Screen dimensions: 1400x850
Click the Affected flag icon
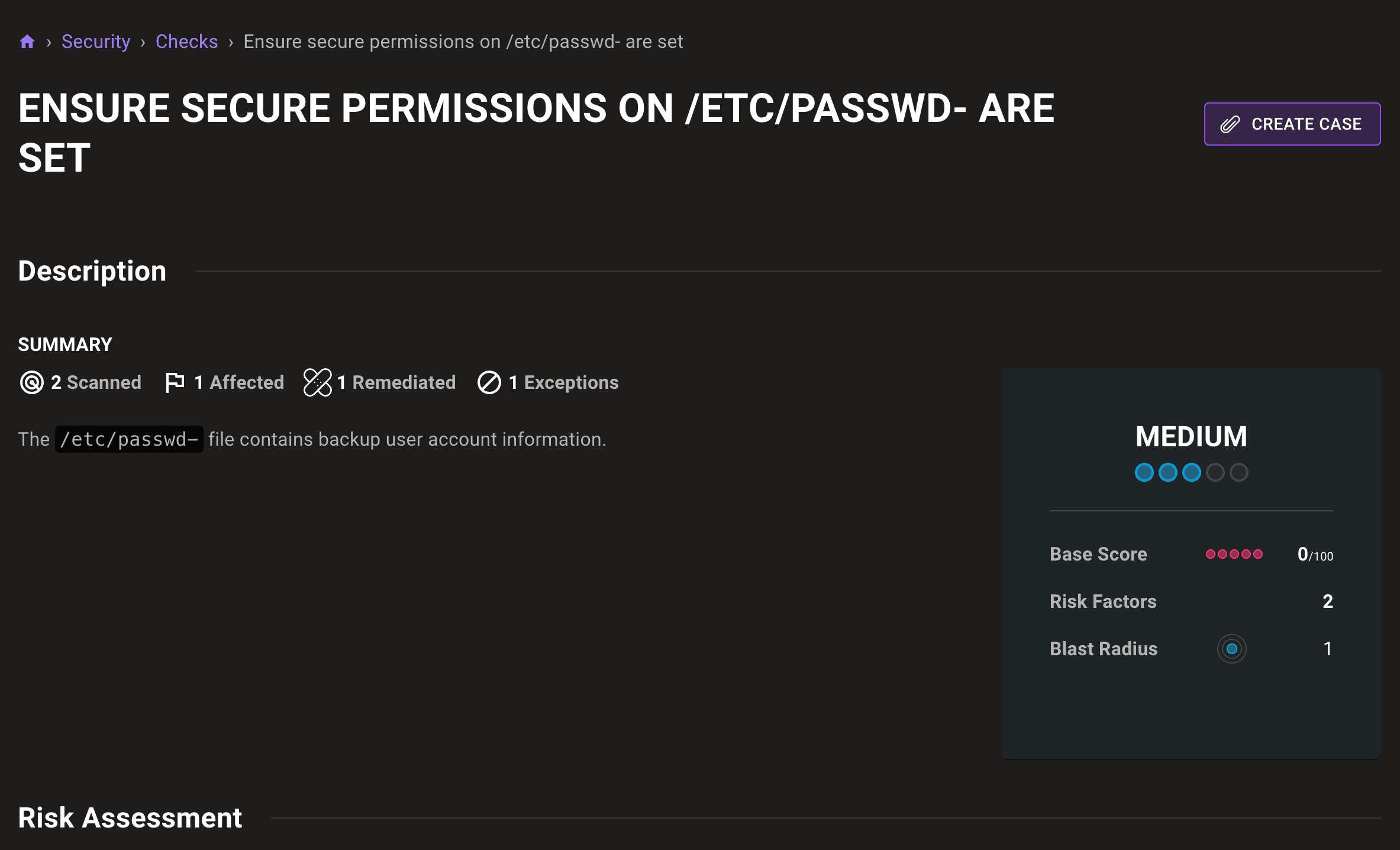(x=175, y=382)
